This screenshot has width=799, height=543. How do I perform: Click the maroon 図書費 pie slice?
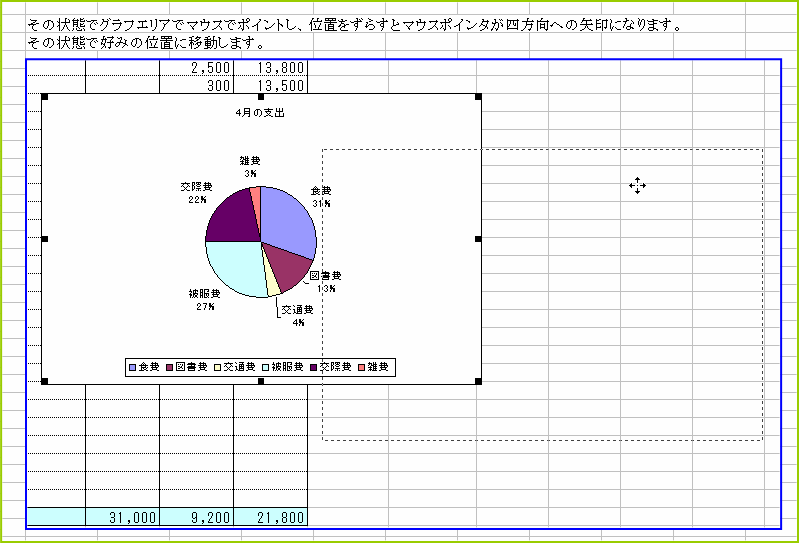[x=287, y=266]
